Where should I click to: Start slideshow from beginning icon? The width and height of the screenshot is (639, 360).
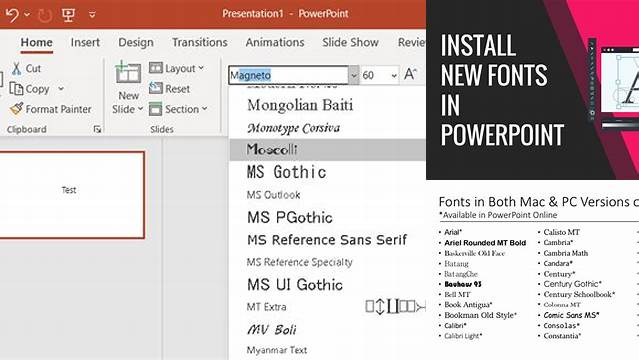coord(68,15)
